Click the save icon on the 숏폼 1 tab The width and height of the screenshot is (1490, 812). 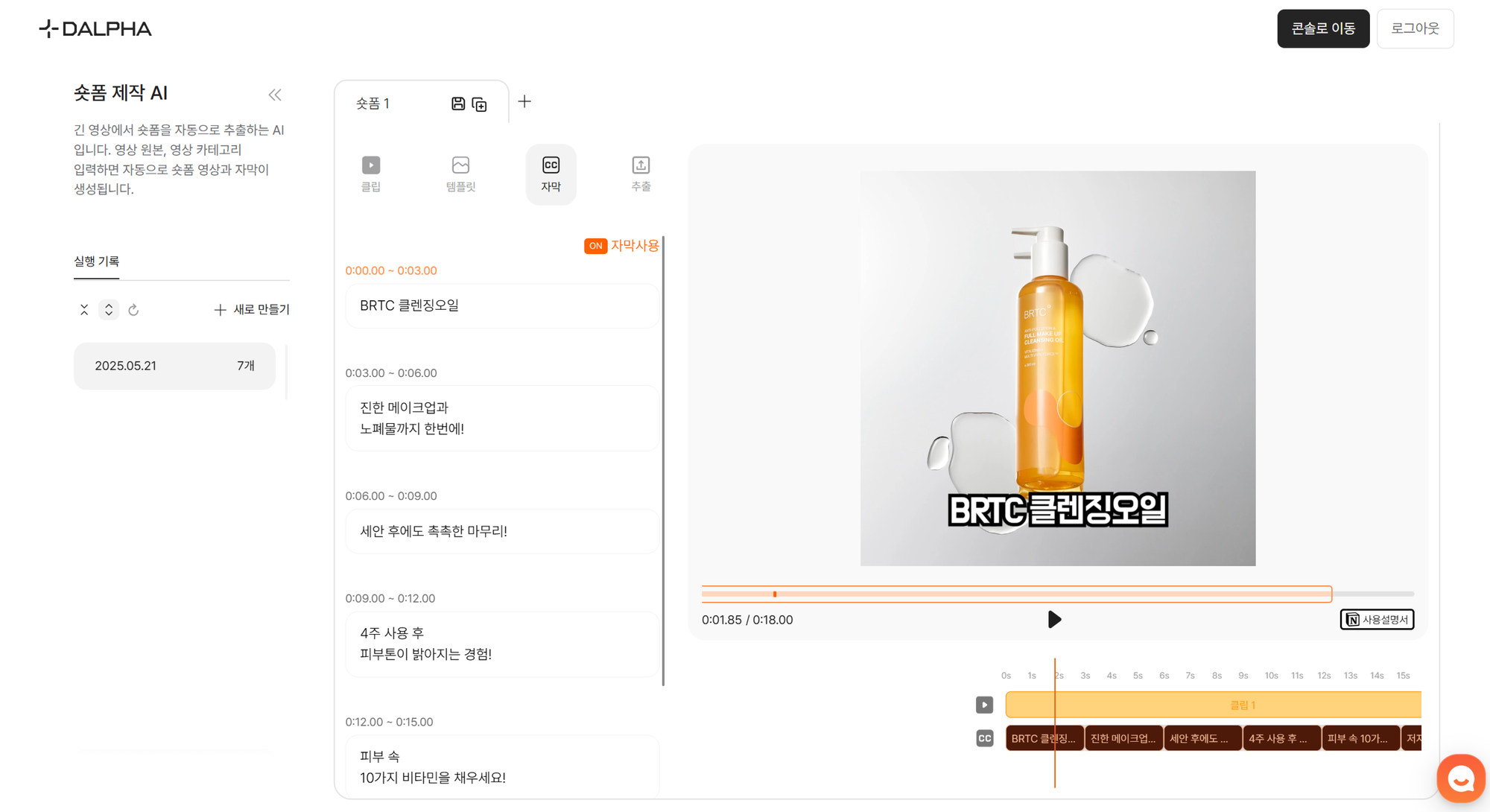tap(458, 104)
